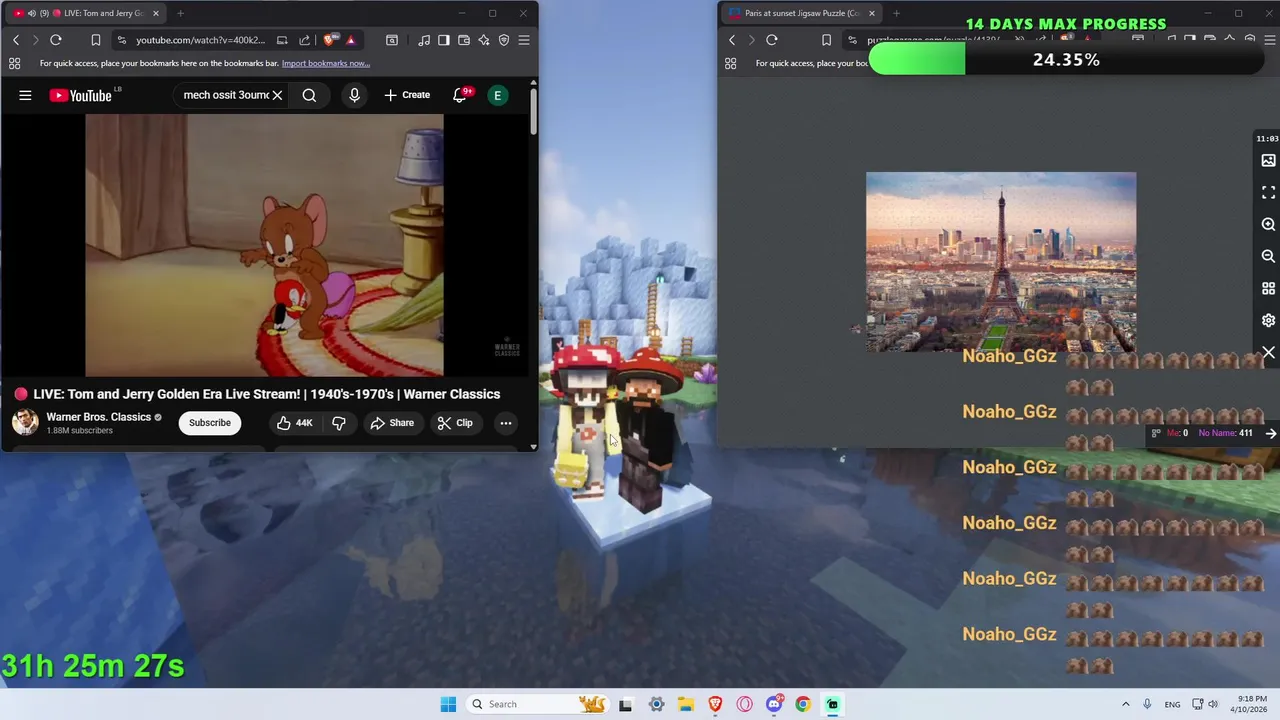Image resolution: width=1280 pixels, height=720 pixels.
Task: Open Warner Bros. Classics channel name
Action: (98, 417)
